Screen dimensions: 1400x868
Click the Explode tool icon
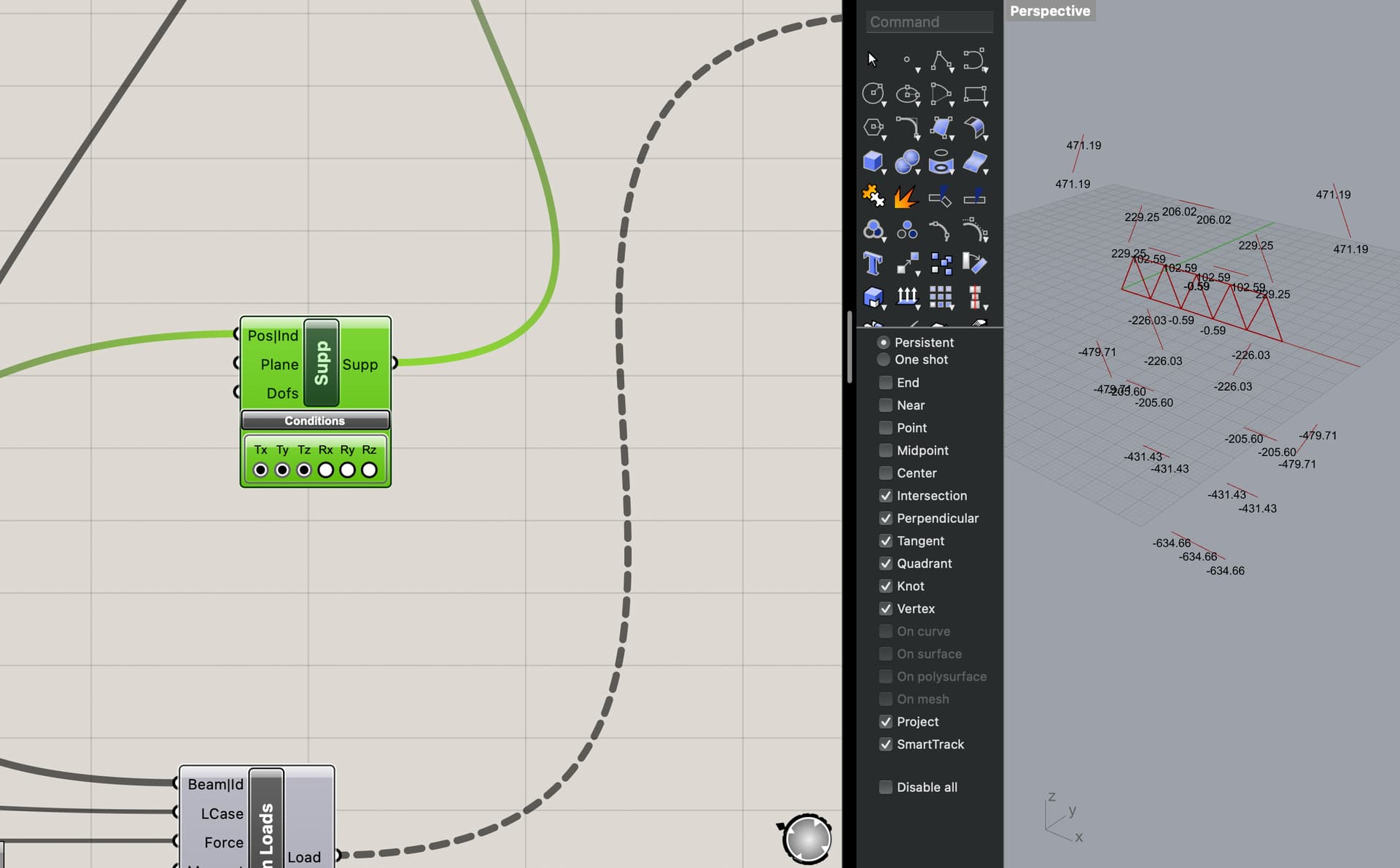click(x=906, y=196)
